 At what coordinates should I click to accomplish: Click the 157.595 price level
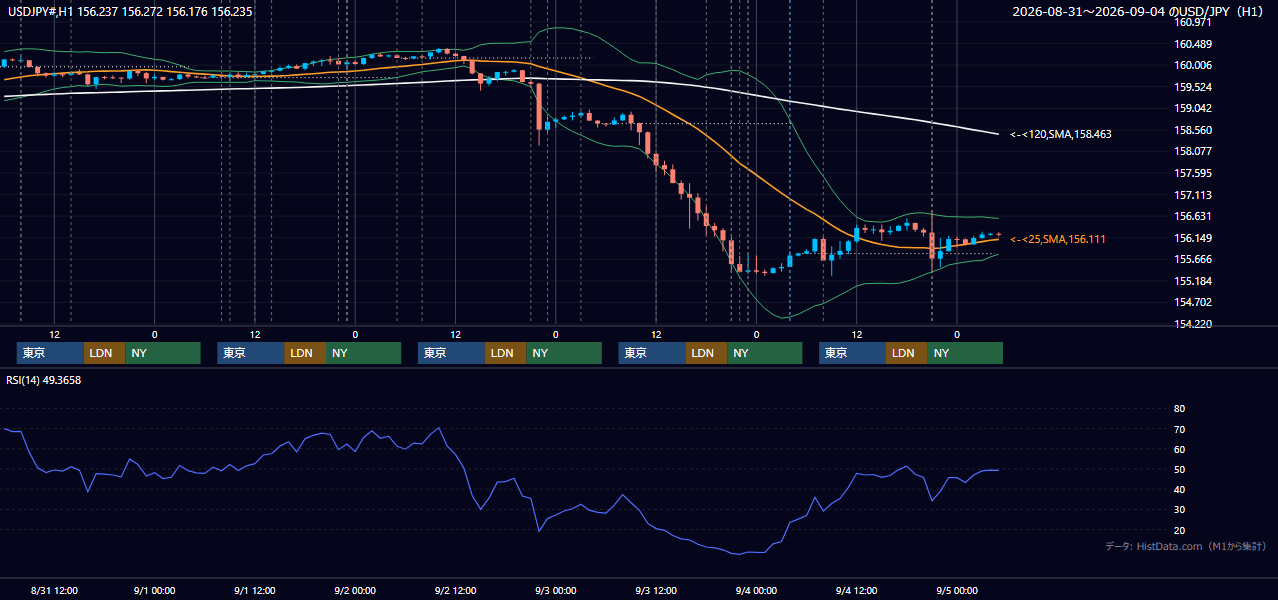[1193, 174]
